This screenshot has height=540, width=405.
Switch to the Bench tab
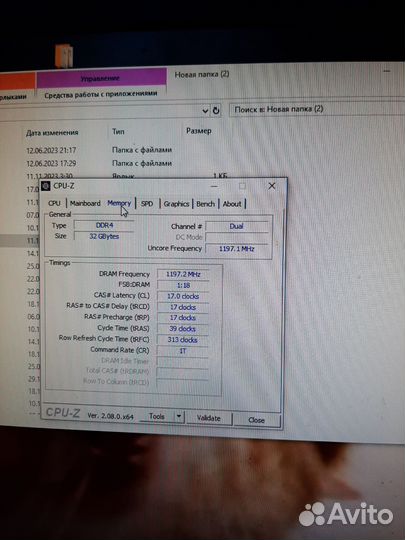[x=206, y=204]
